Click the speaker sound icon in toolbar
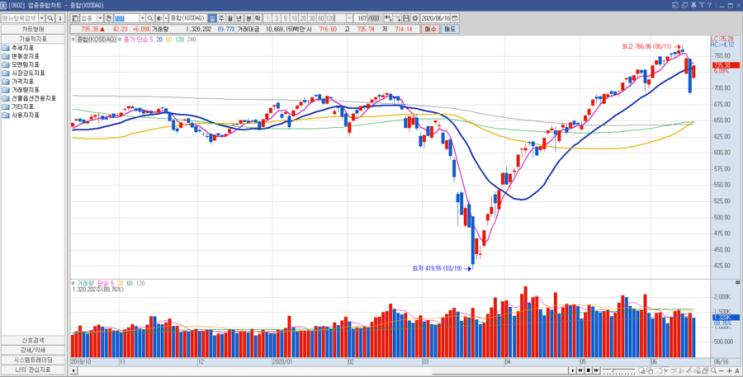 click(x=159, y=18)
